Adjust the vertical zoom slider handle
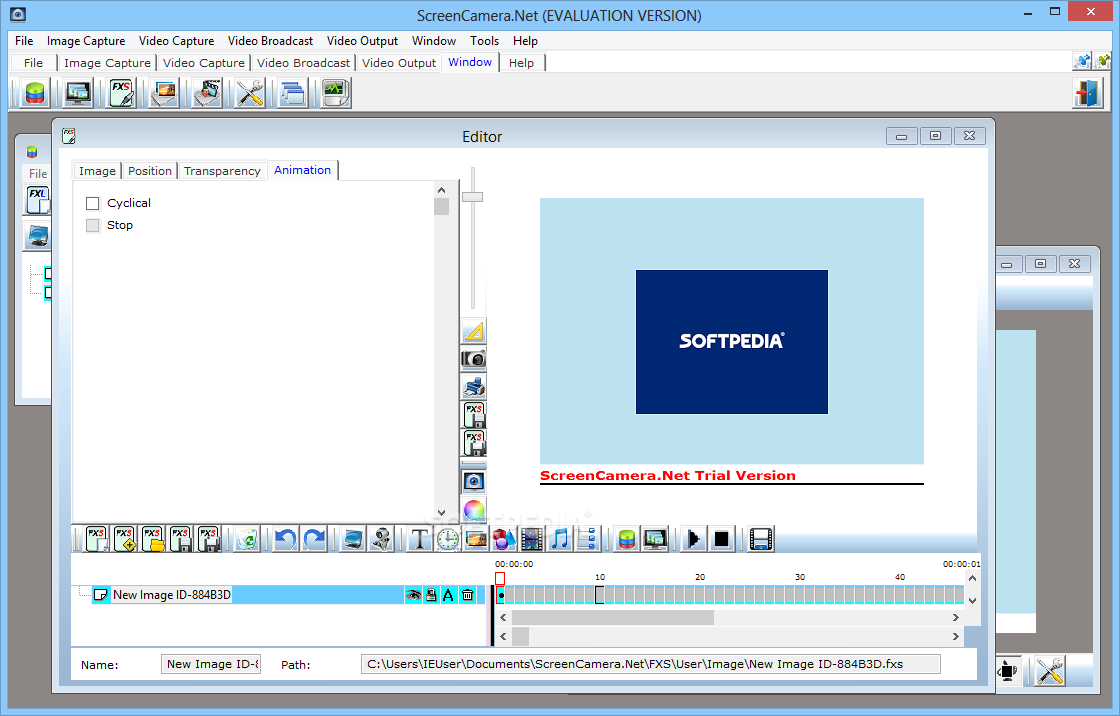Viewport: 1120px width, 716px height. 472,197
